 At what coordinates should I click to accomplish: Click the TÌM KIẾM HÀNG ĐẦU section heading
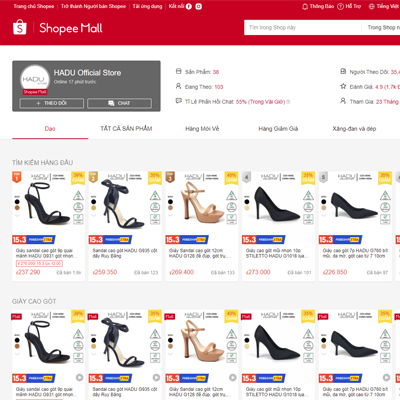tap(43, 163)
